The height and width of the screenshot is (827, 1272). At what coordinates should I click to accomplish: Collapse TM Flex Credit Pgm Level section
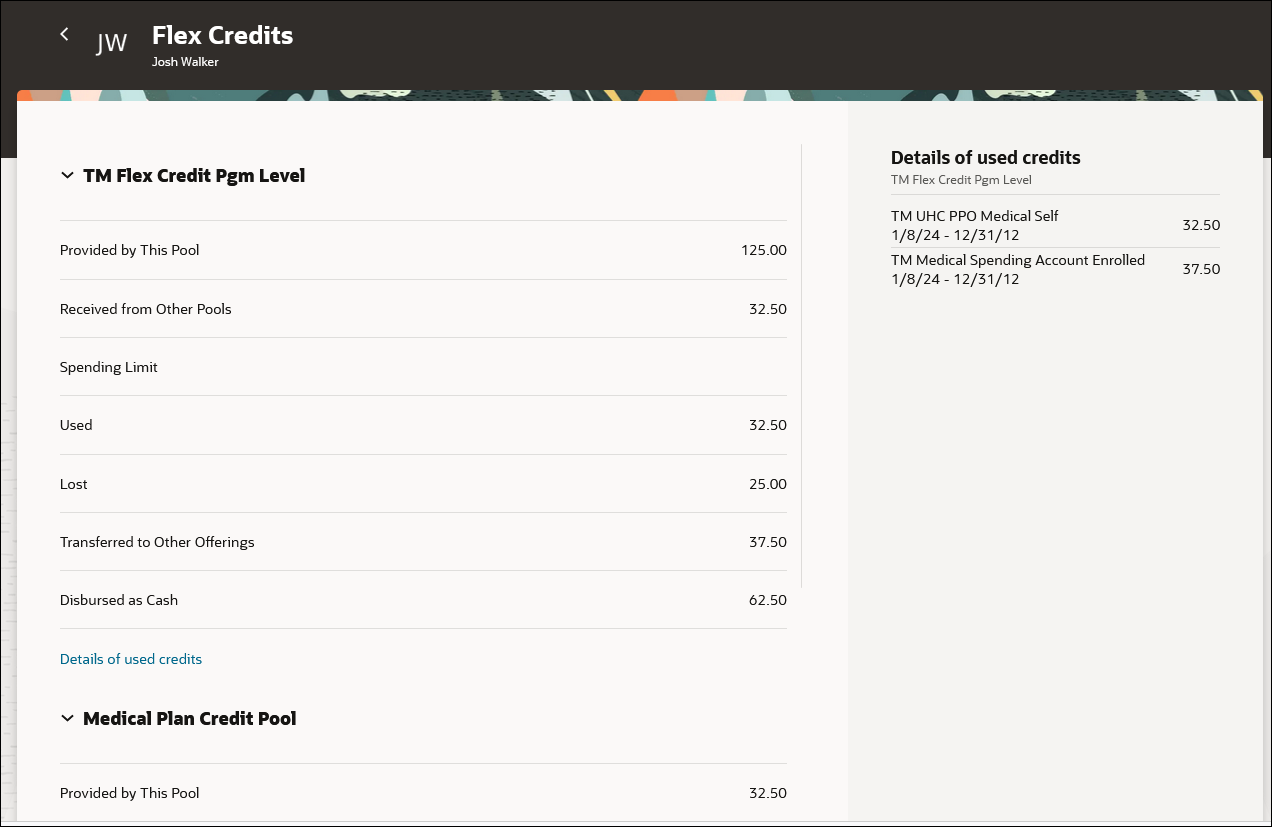coord(67,176)
